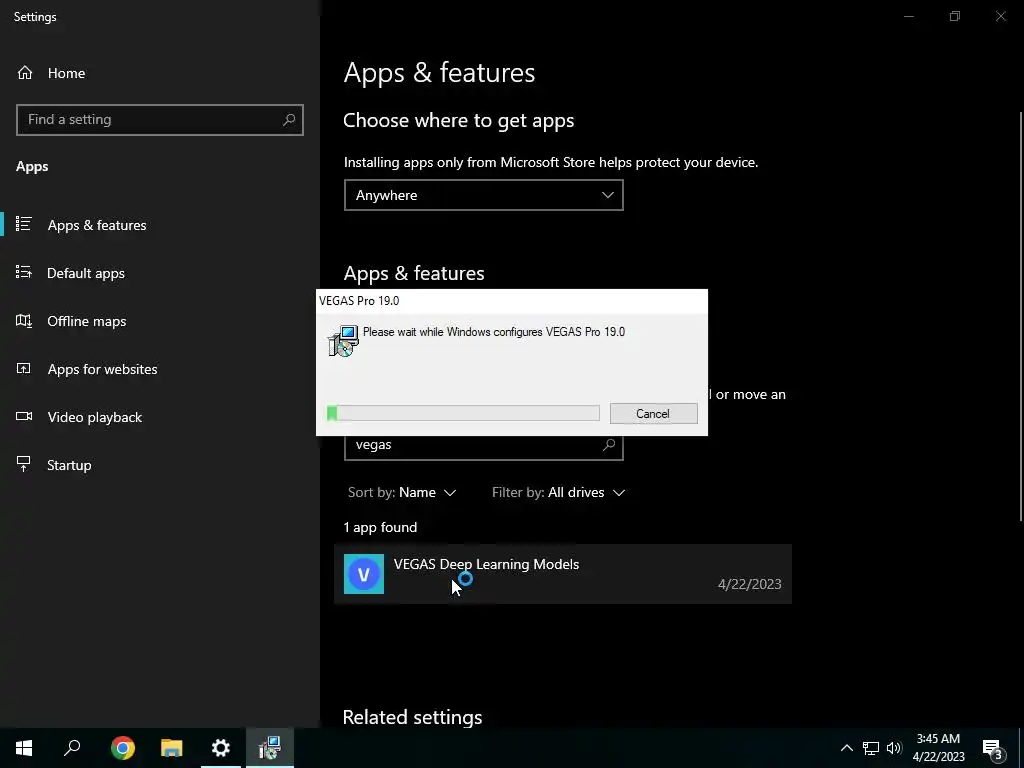This screenshot has height=768, width=1024.
Task: Show hidden system tray icons
Action: (846, 748)
